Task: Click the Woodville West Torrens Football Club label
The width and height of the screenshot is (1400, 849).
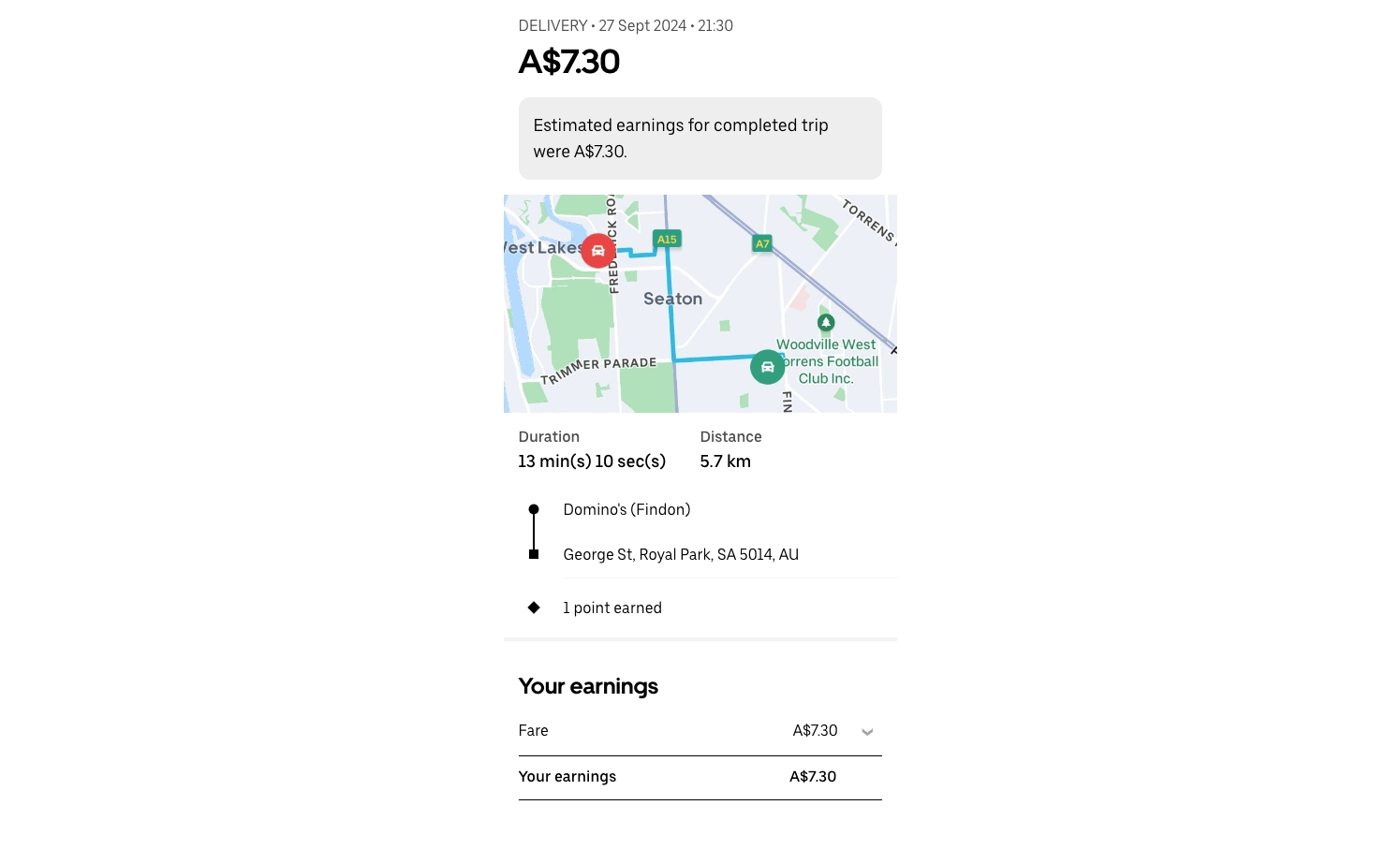Action: (x=827, y=361)
